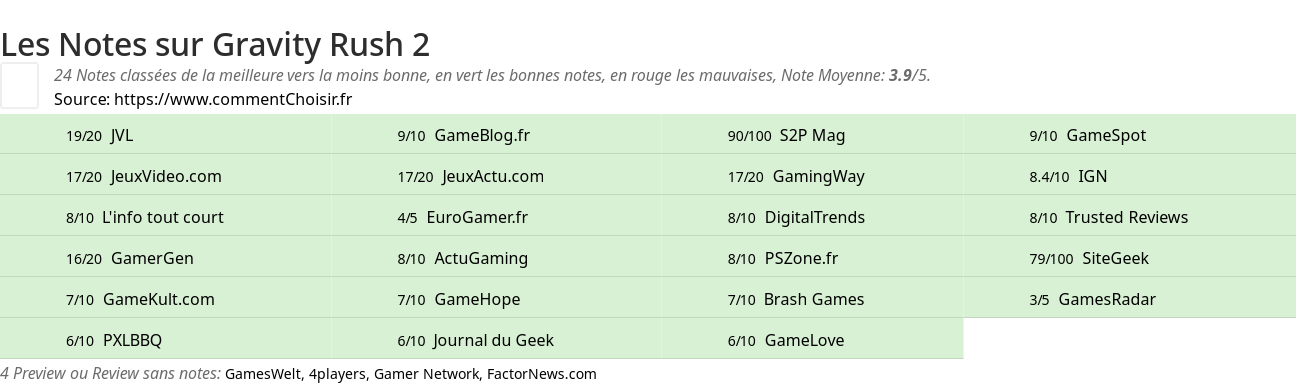Select the GameSpot 9/10 rating
This screenshot has width=1296, height=384.
[1130, 135]
